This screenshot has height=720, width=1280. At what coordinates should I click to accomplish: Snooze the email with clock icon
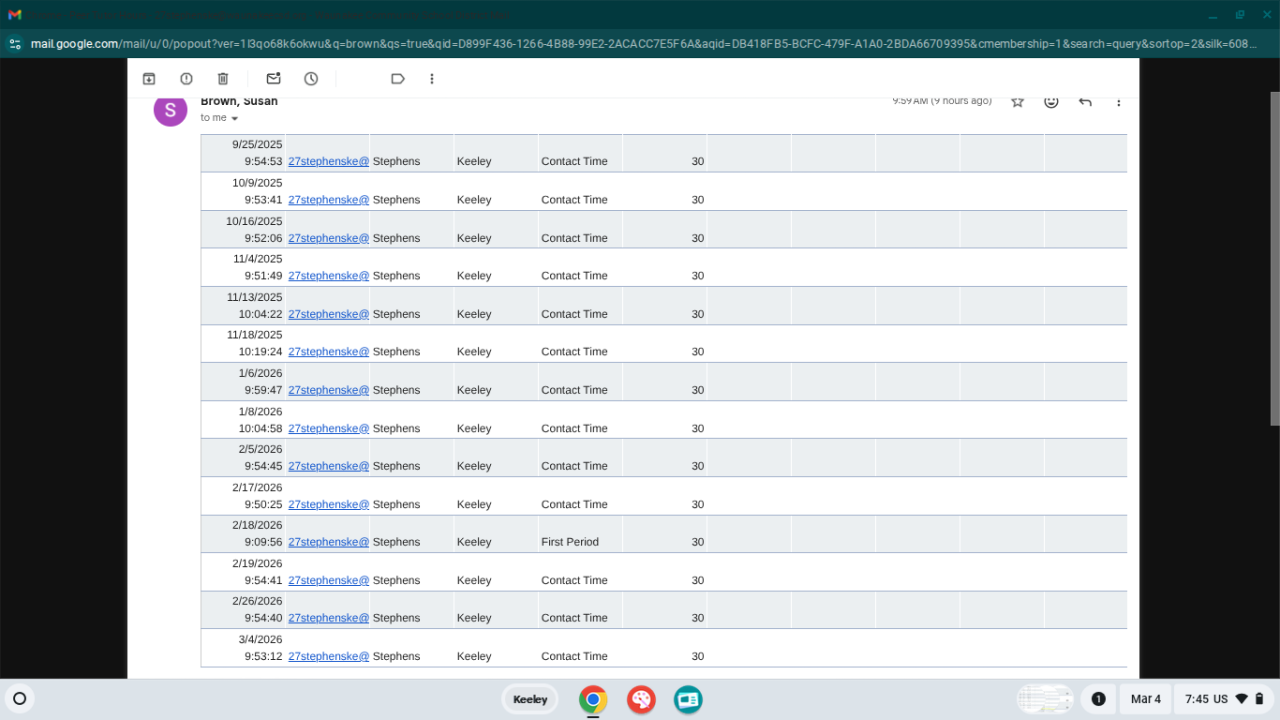[311, 79]
